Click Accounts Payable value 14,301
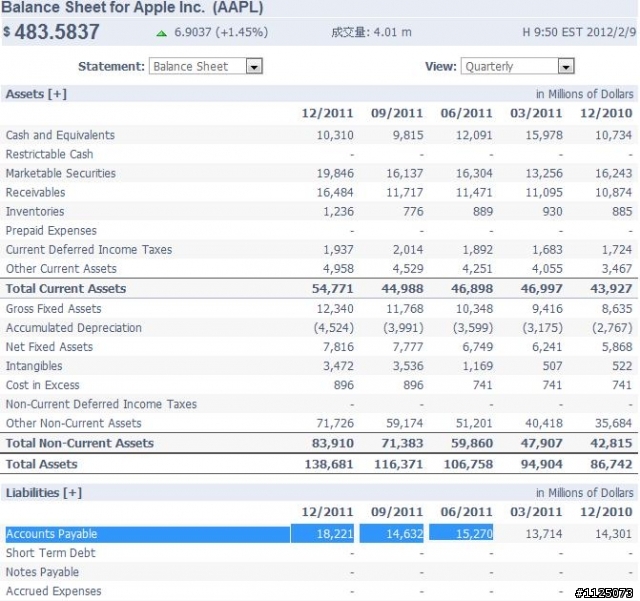The height and width of the screenshot is (601, 640). coord(613,534)
